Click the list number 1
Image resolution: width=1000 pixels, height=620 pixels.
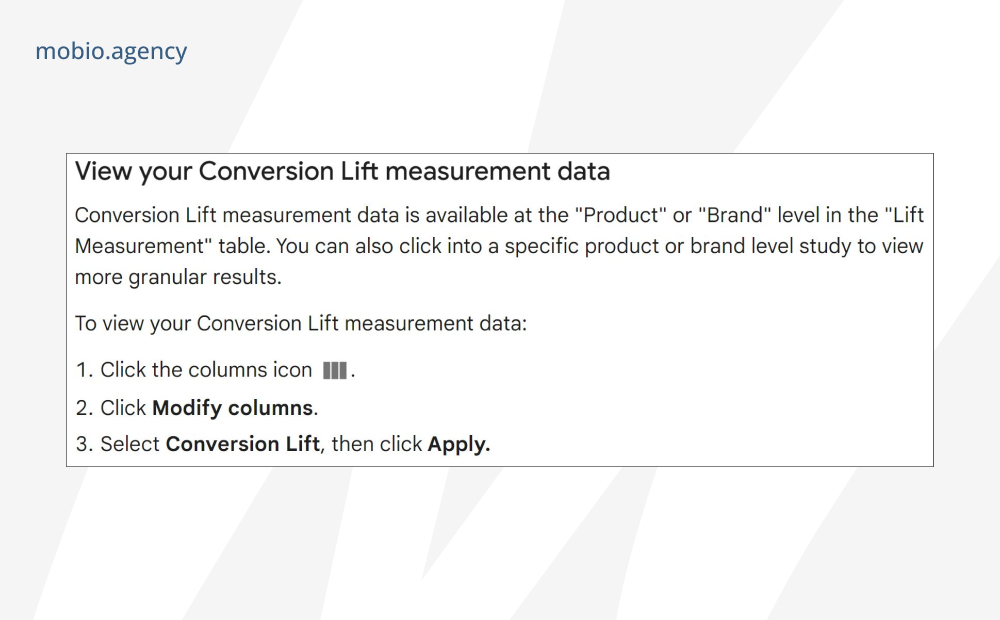[85, 370]
